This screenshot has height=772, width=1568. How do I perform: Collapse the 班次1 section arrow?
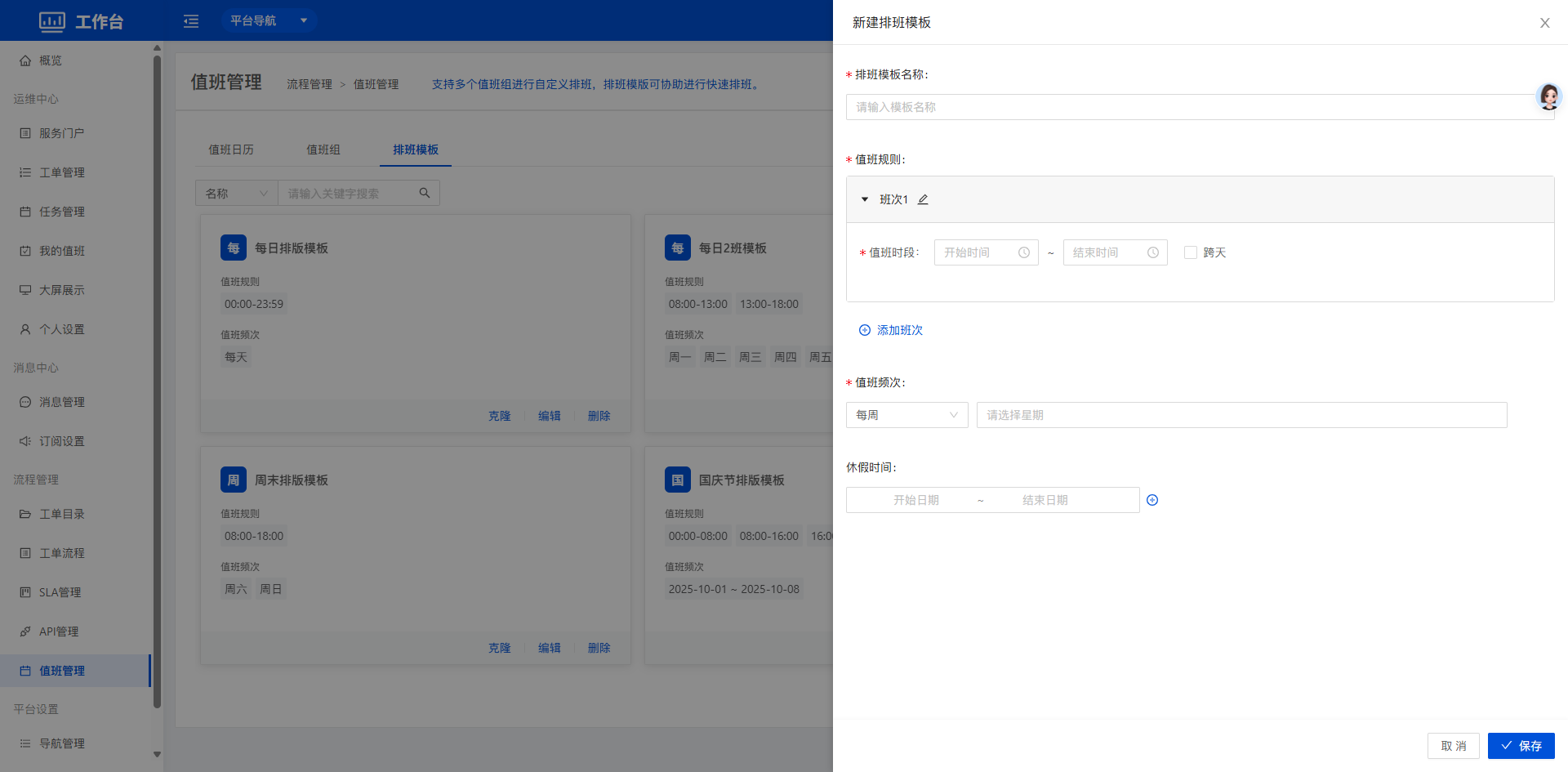865,199
